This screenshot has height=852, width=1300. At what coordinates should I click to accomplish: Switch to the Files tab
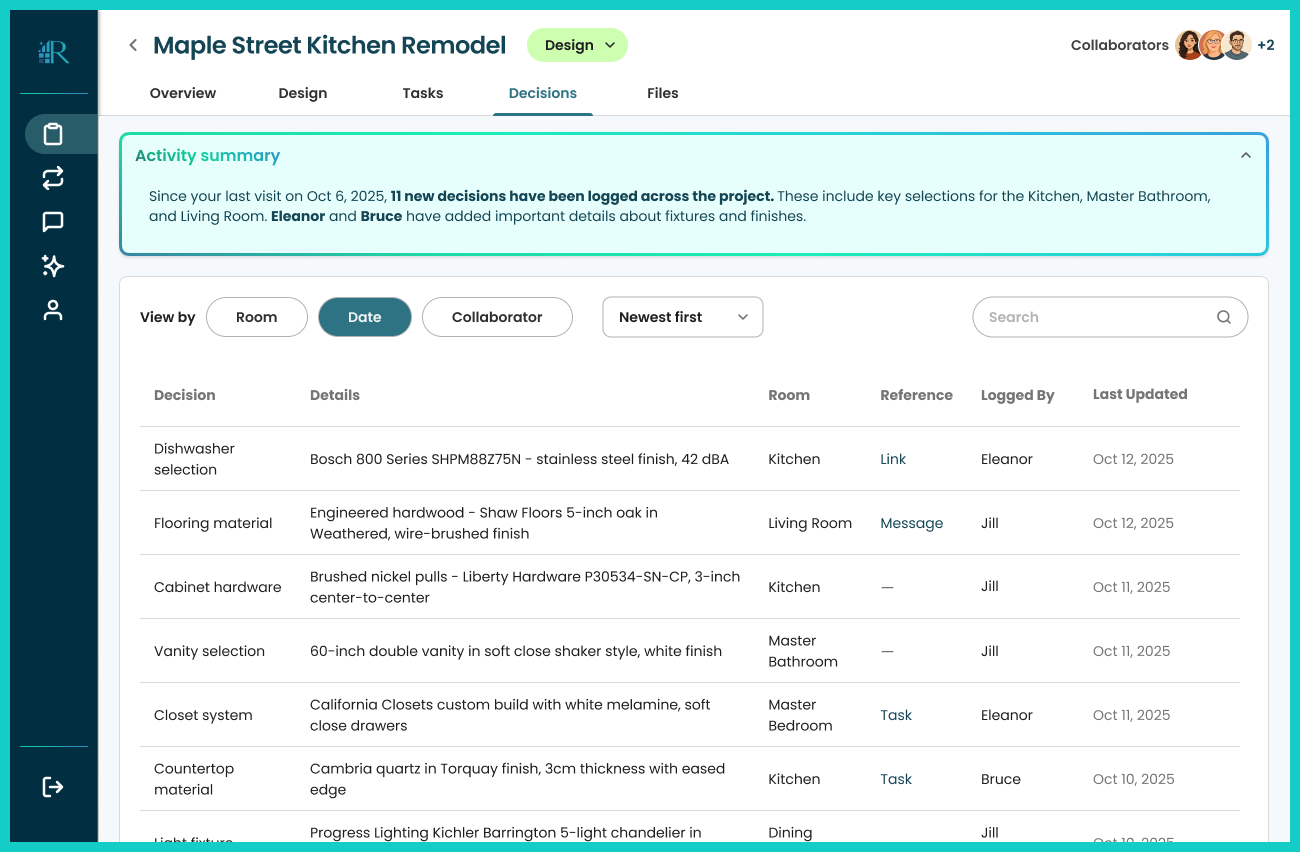663,93
